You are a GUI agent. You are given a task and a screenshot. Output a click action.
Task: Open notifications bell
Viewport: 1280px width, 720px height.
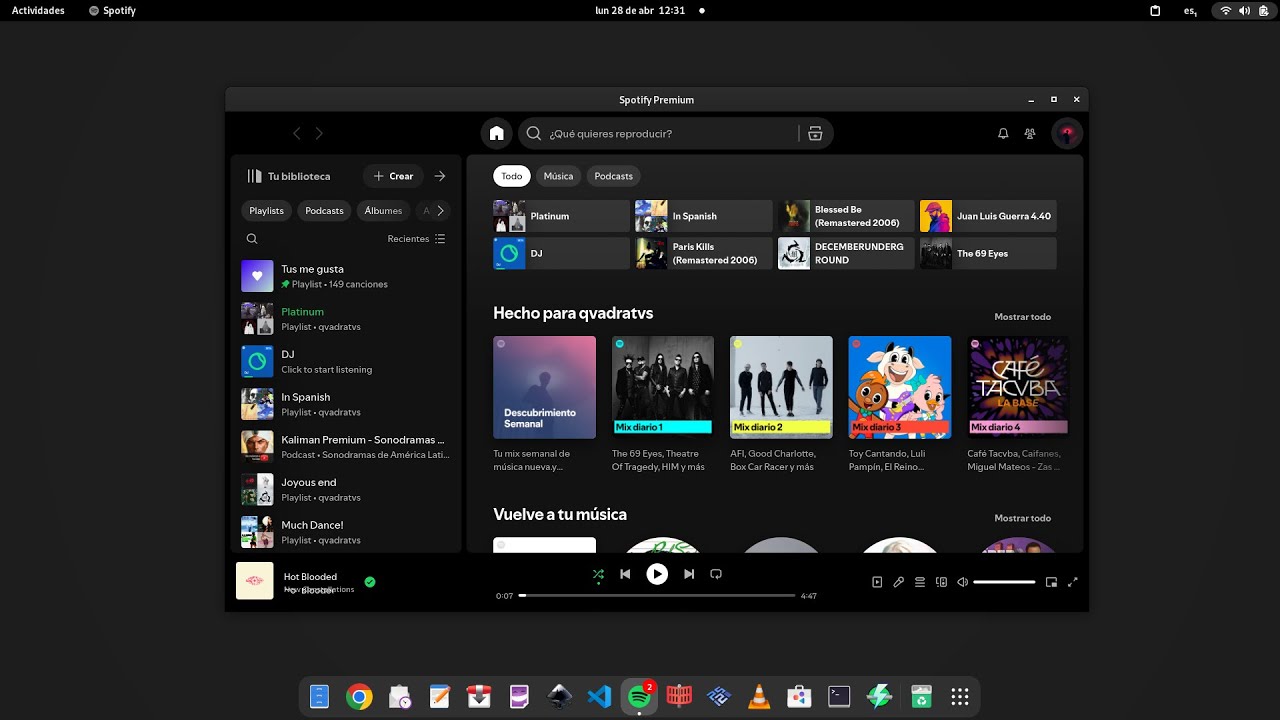[1003, 133]
